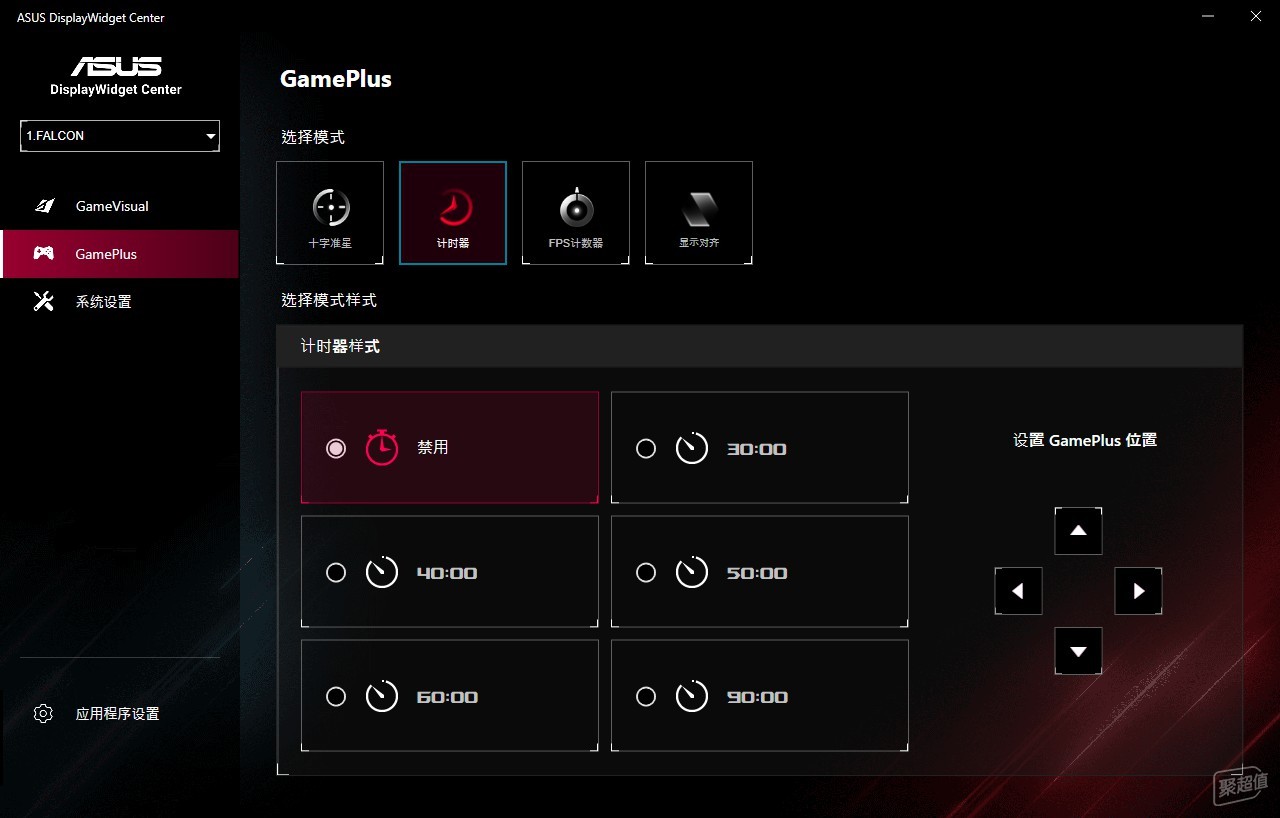Move GamePlus position left with arrow
This screenshot has width=1280, height=818.
[1018, 591]
